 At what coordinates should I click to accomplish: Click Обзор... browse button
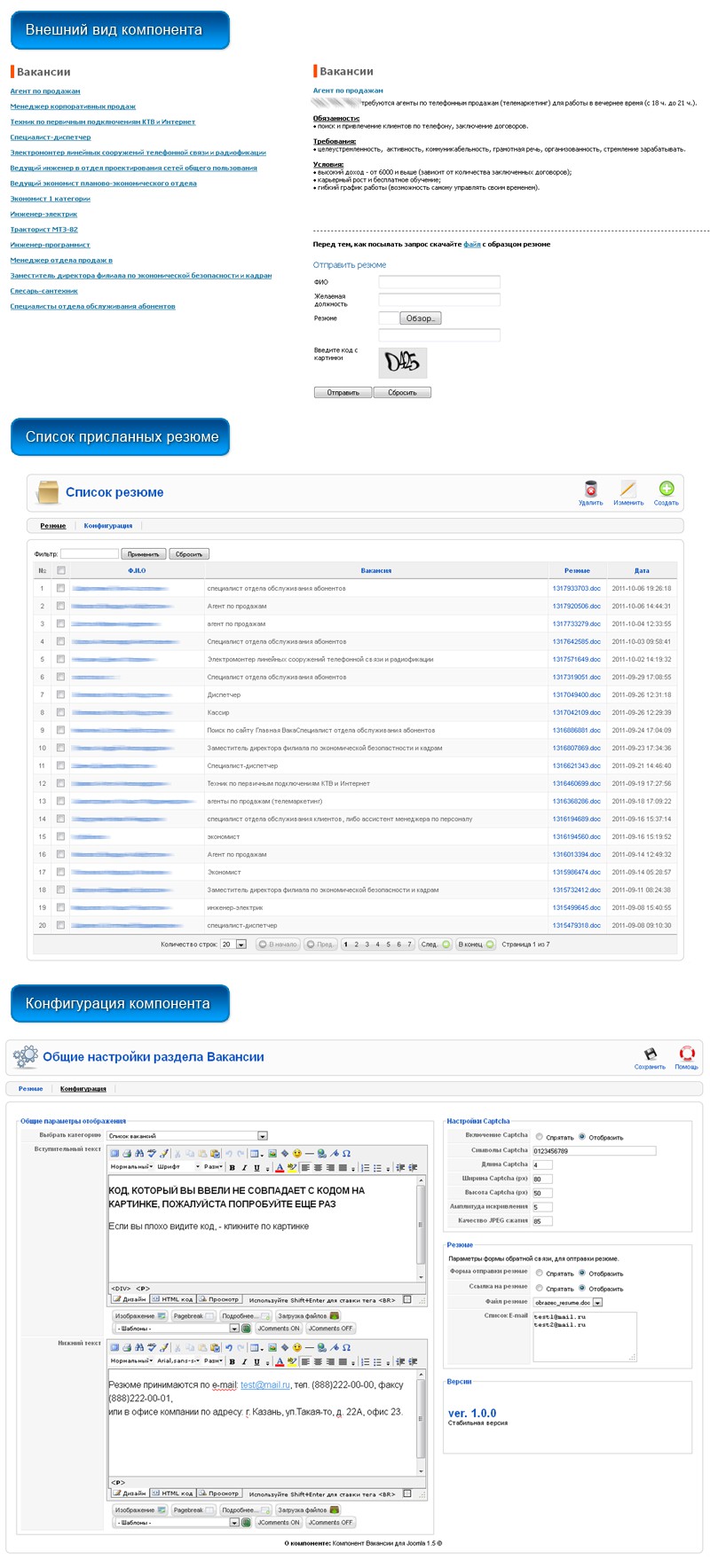(421, 318)
